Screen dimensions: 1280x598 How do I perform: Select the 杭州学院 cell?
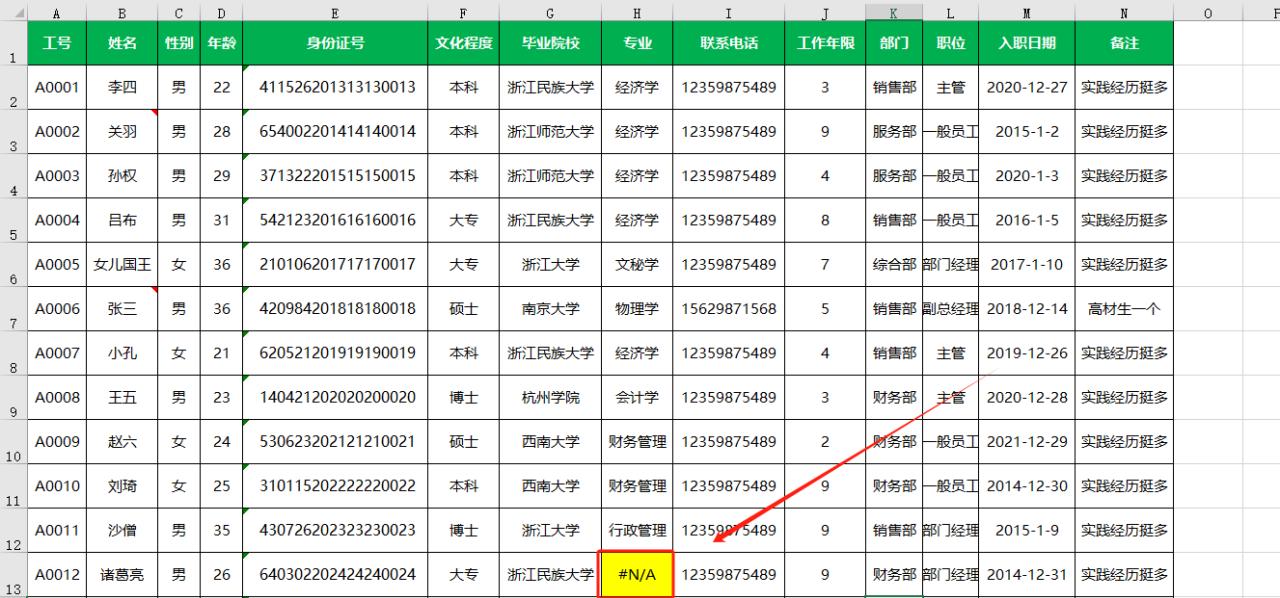[550, 397]
